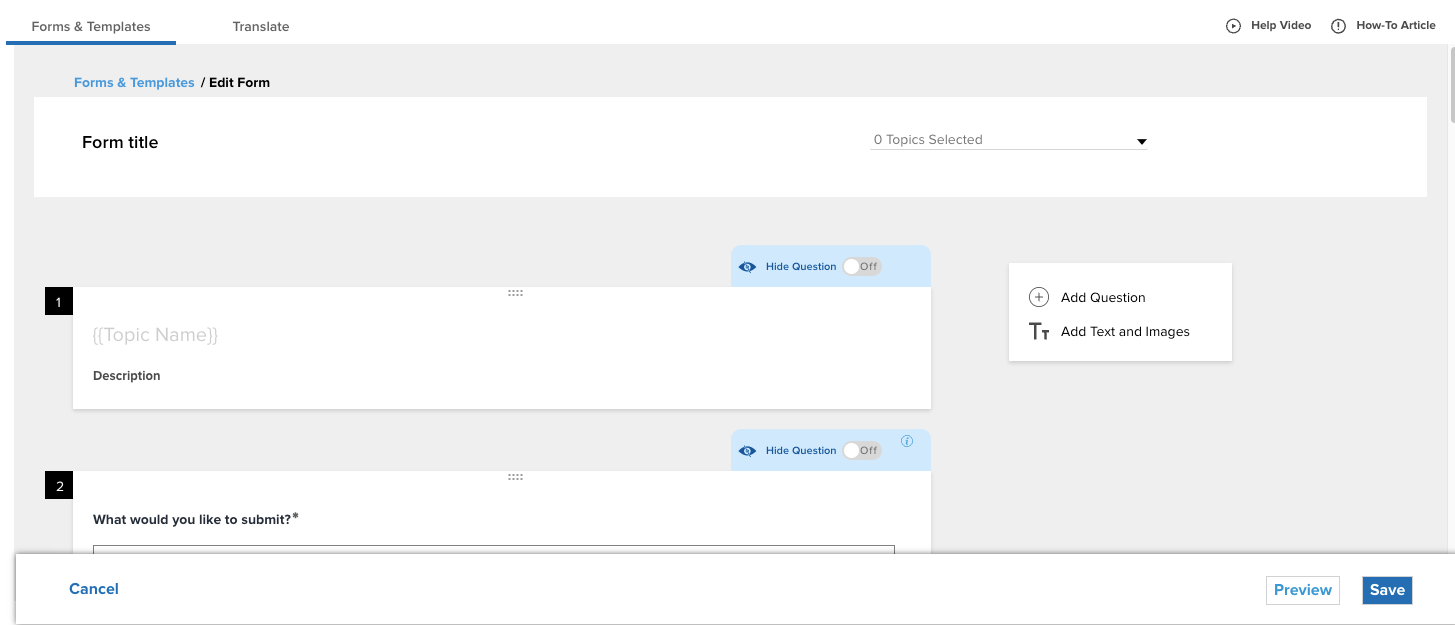Select the Forms & Templates tab
Image resolution: width=1455 pixels, height=625 pixels.
[91, 27]
